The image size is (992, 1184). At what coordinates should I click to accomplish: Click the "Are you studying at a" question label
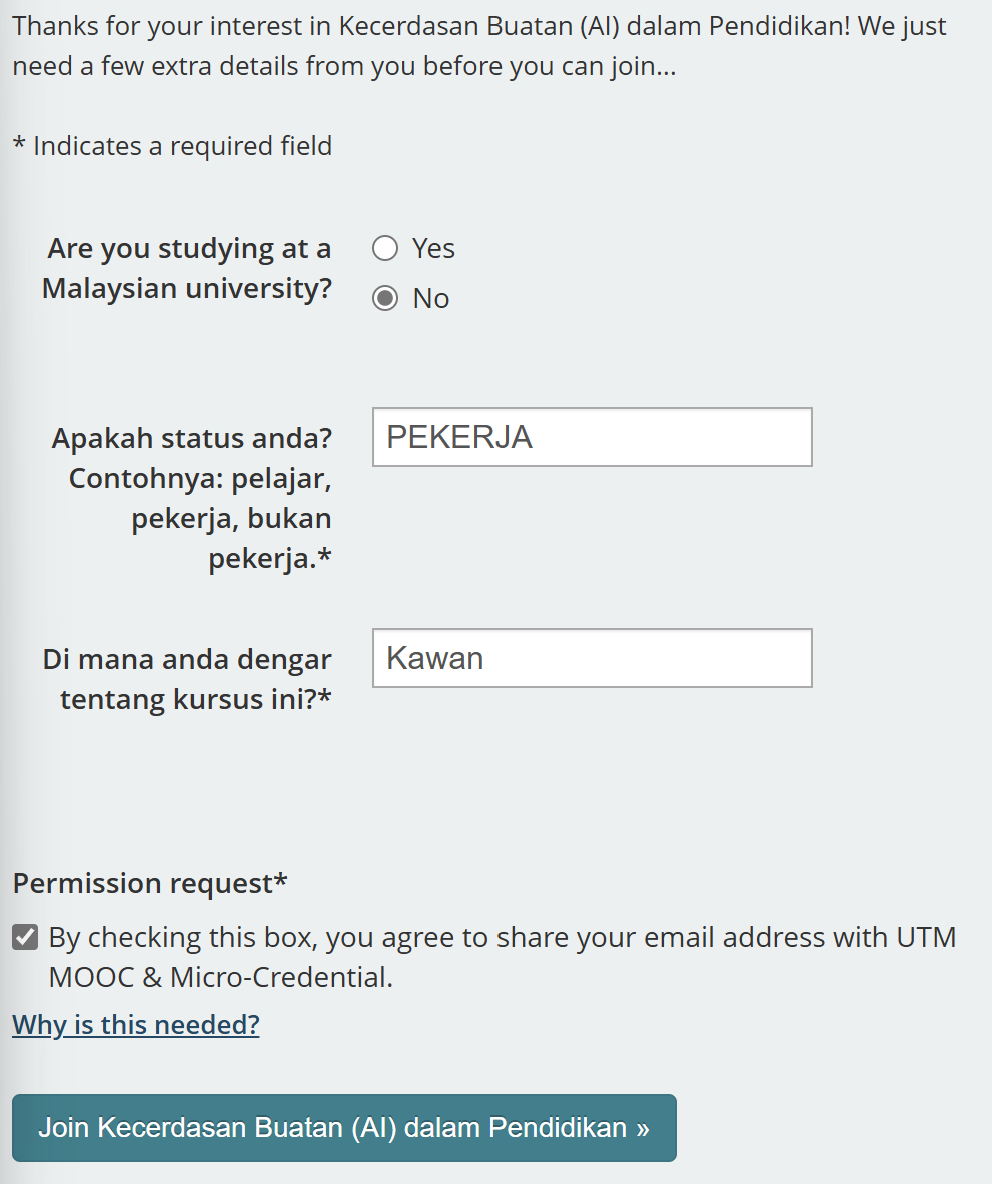click(190, 248)
